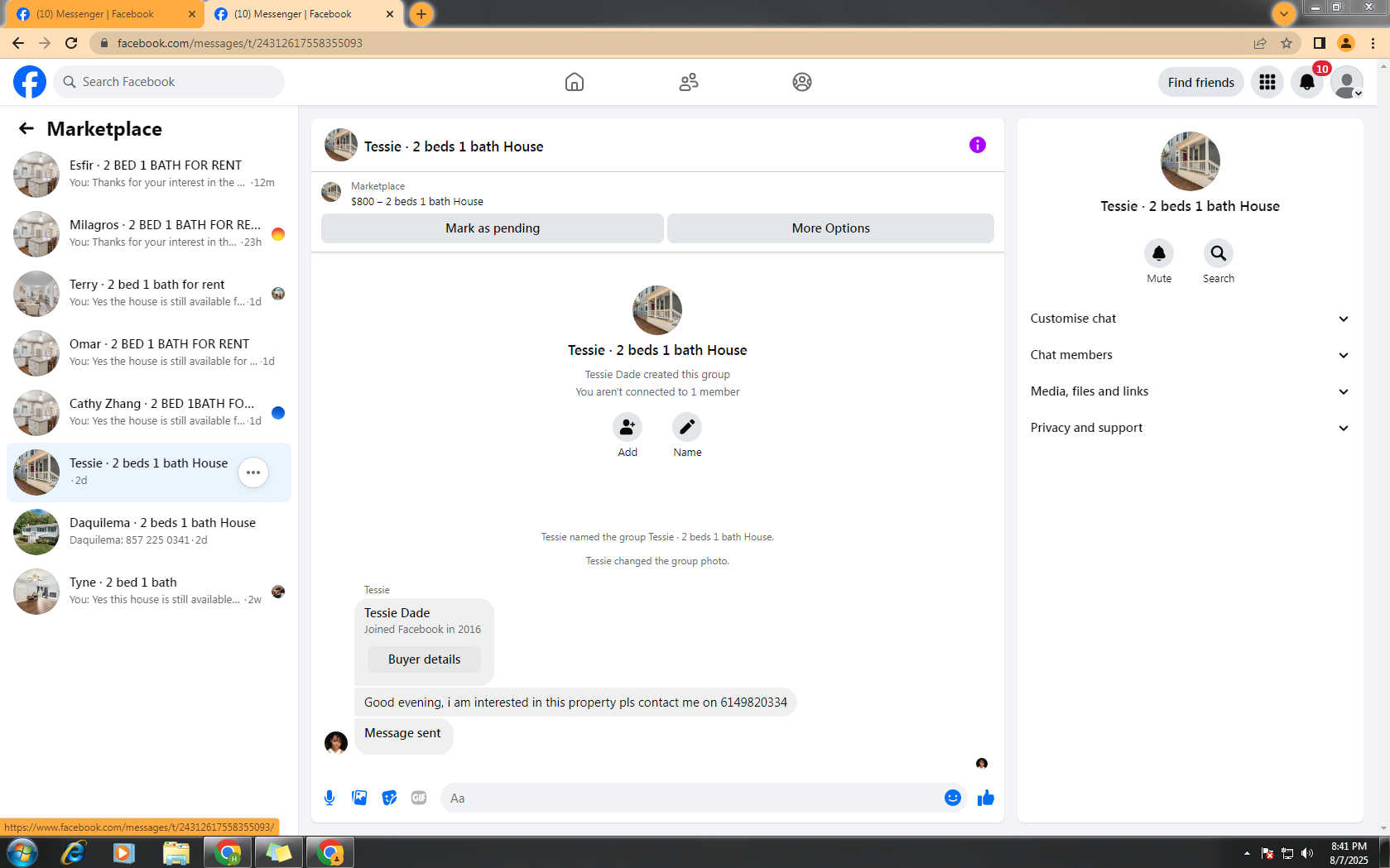Viewport: 1390px width, 868px height.
Task: Add people to the group
Action: coord(628,427)
